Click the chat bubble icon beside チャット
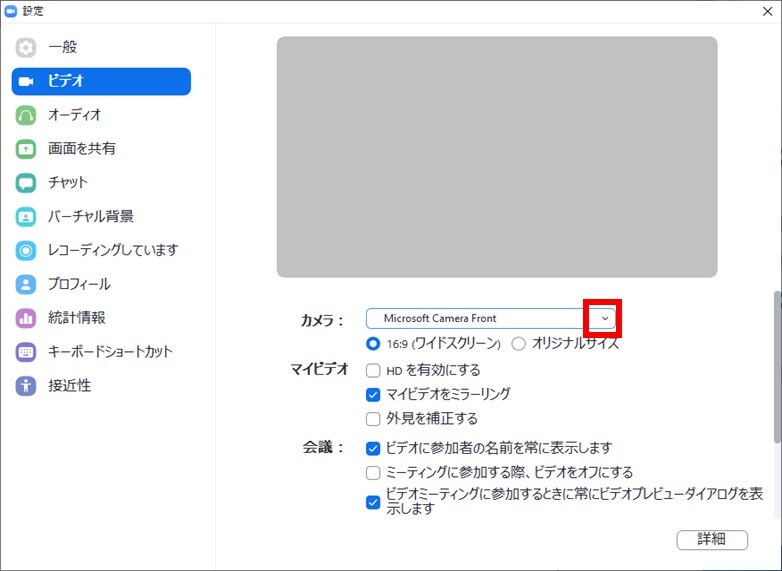The height and width of the screenshot is (571, 782). pos(25,183)
